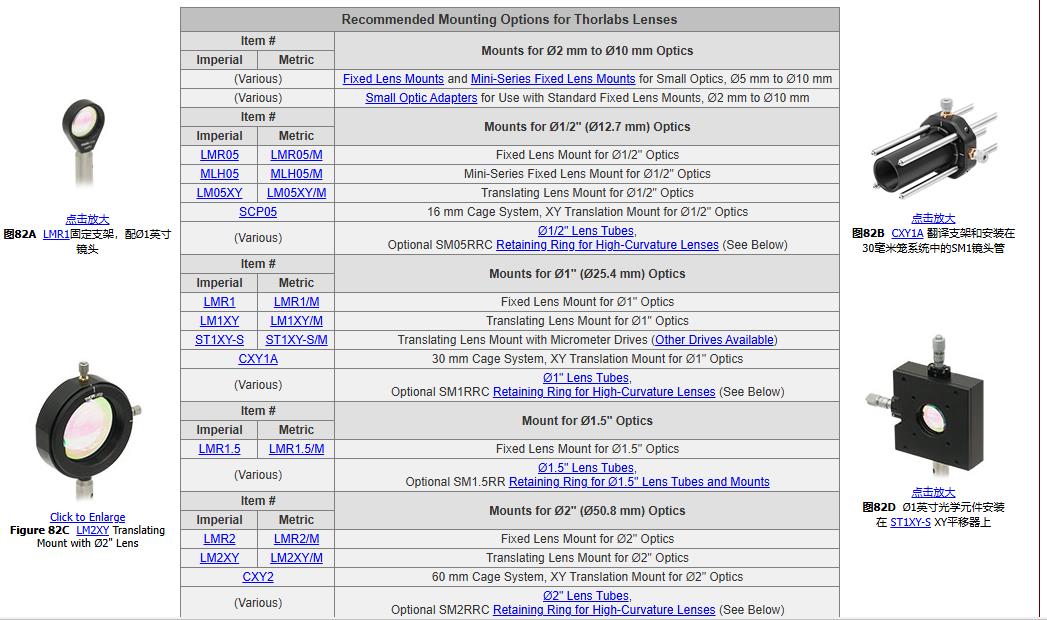Open the ST1XY-S link in the table
This screenshot has width=1047, height=620.
tap(219, 340)
